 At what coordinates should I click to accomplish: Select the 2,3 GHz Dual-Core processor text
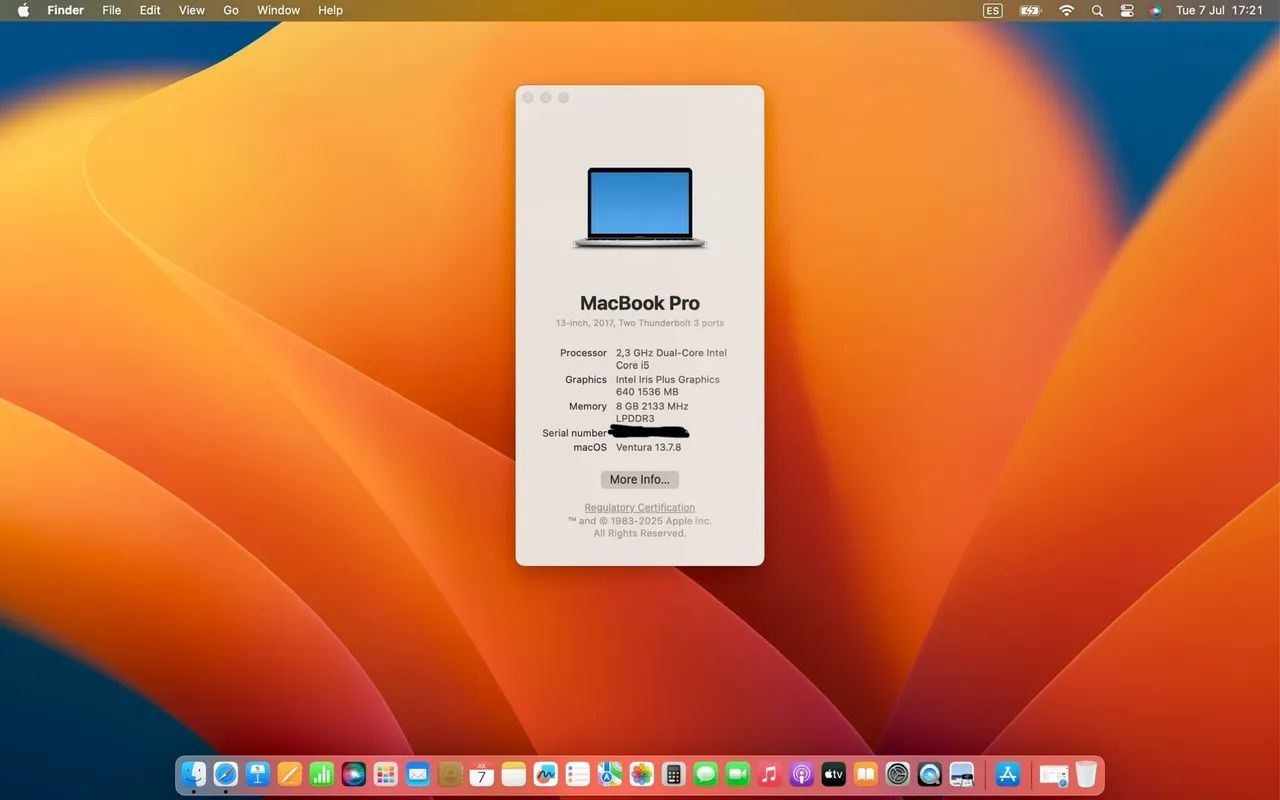(x=671, y=359)
